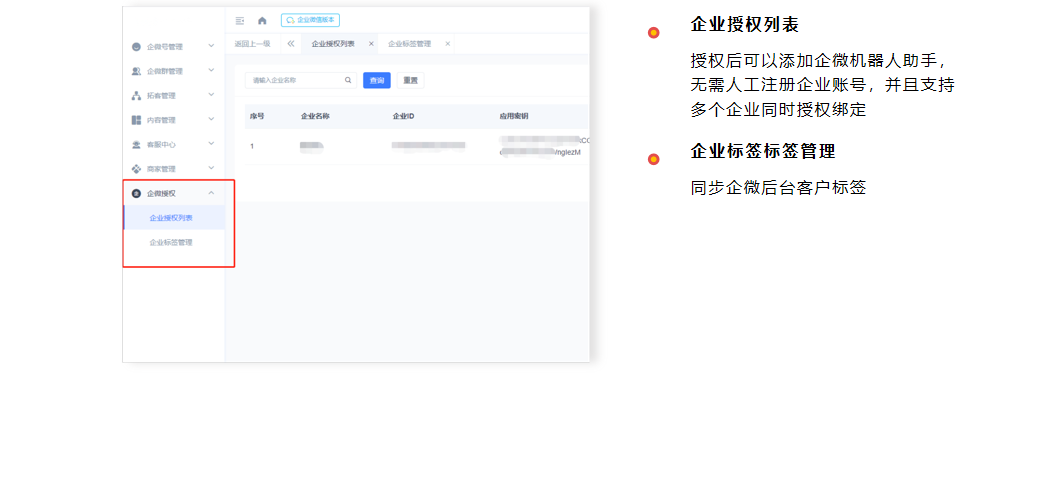Expand the 内容管理 chevron
The width and height of the screenshot is (1058, 483).
211,119
